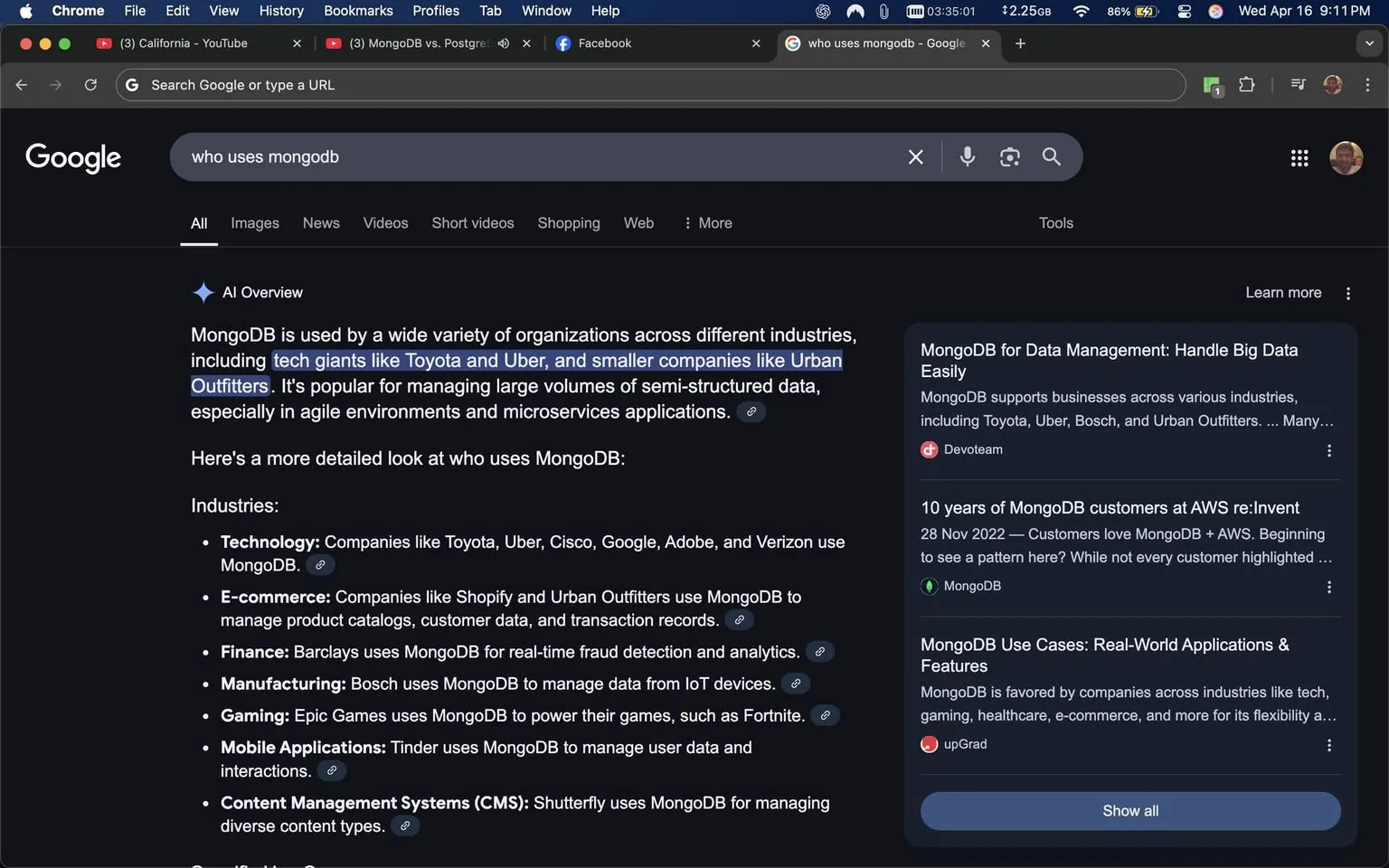The height and width of the screenshot is (868, 1389).
Task: Open the media controls toolbar icon
Action: click(x=1298, y=85)
